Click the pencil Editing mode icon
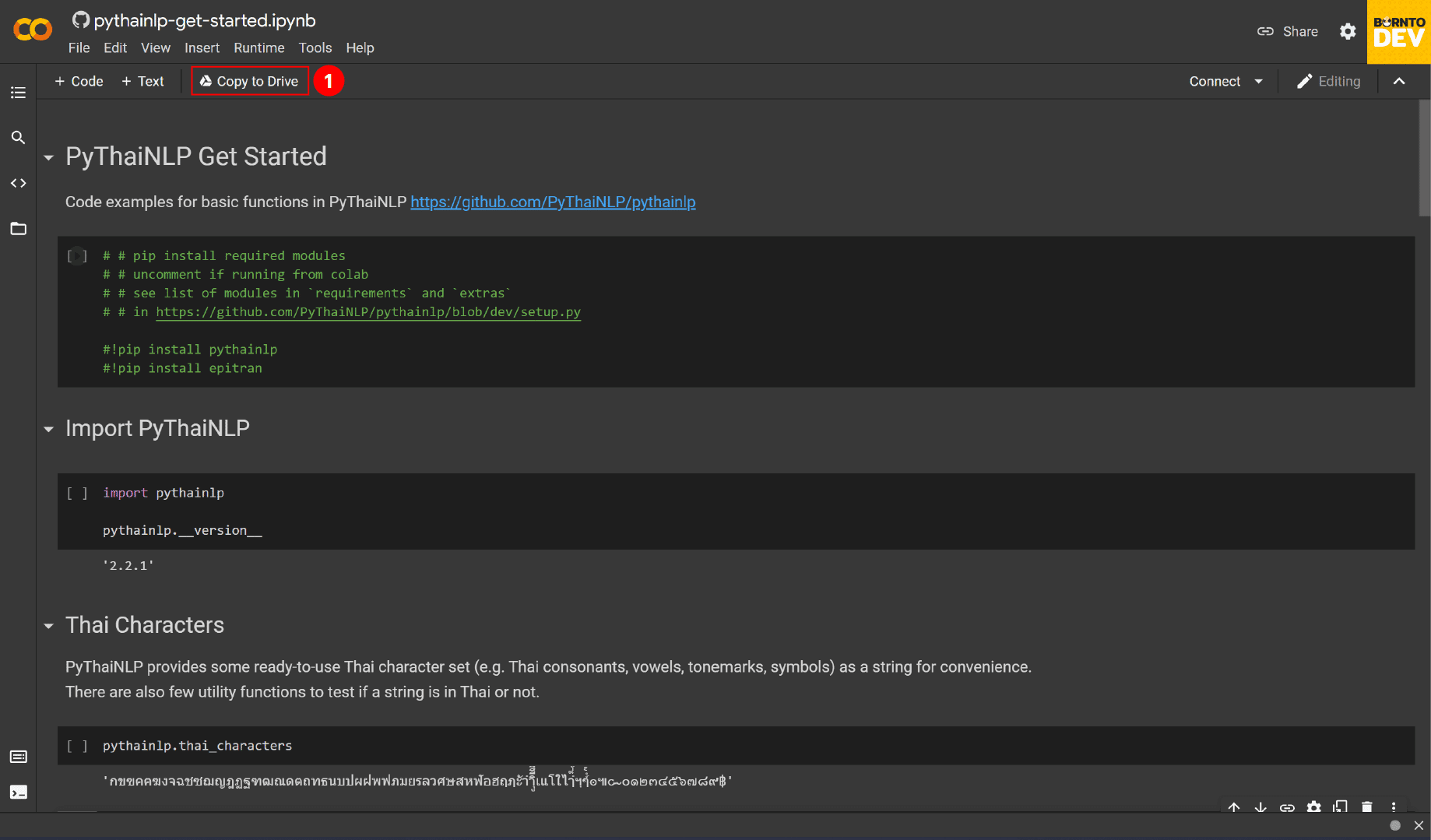This screenshot has width=1431, height=840. [x=1305, y=81]
